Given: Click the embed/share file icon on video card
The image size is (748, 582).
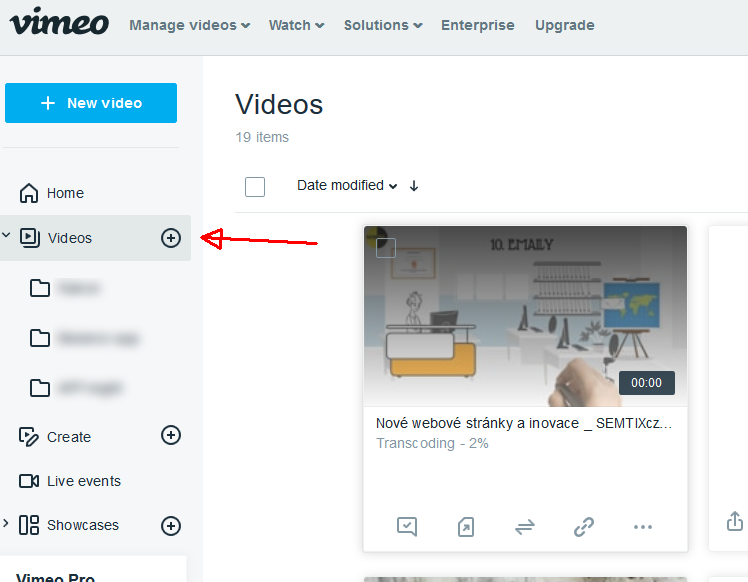Looking at the screenshot, I should [466, 526].
